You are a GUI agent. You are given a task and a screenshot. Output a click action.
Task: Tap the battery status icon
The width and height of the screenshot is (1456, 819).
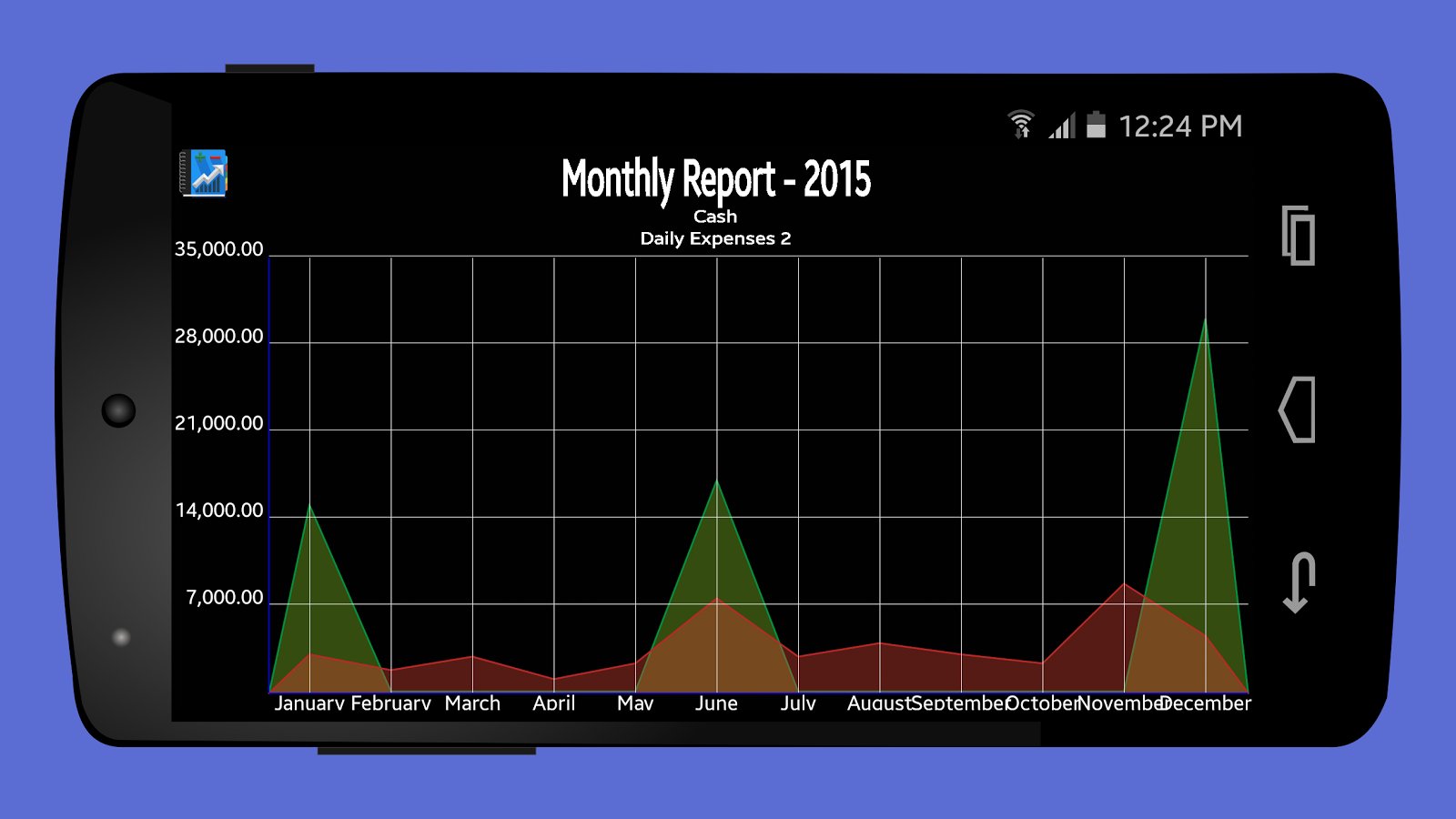point(1097,125)
